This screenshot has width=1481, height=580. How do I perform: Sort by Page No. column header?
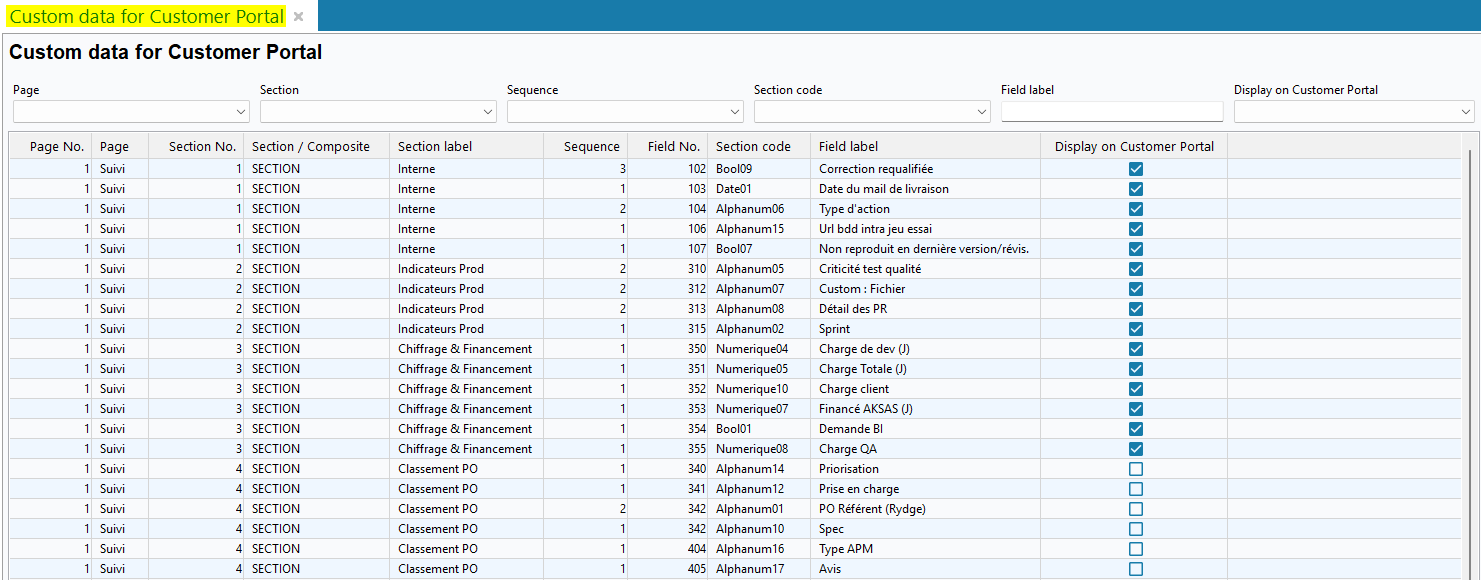tap(56, 146)
